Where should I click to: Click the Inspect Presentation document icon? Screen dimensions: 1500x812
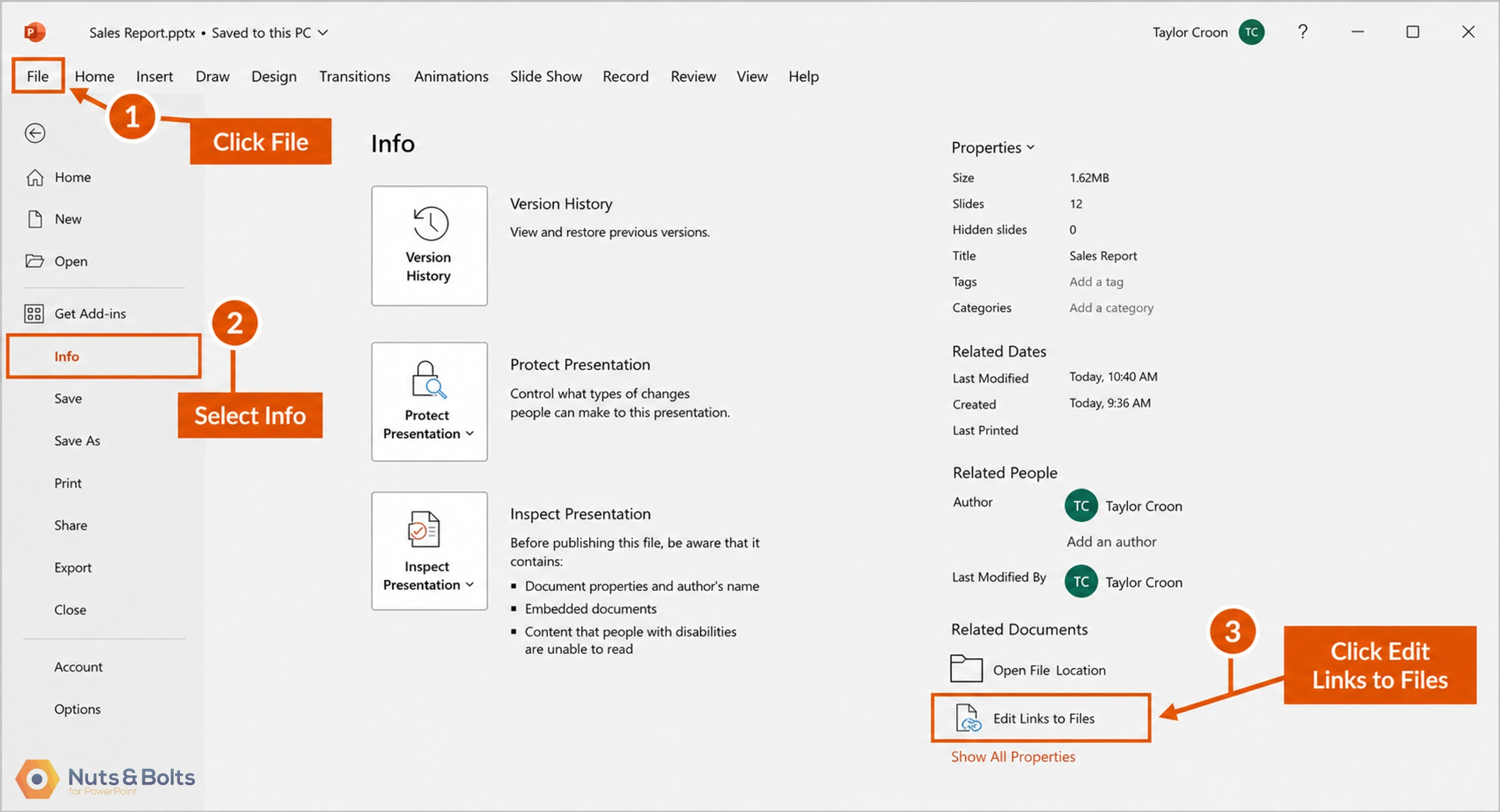424,530
